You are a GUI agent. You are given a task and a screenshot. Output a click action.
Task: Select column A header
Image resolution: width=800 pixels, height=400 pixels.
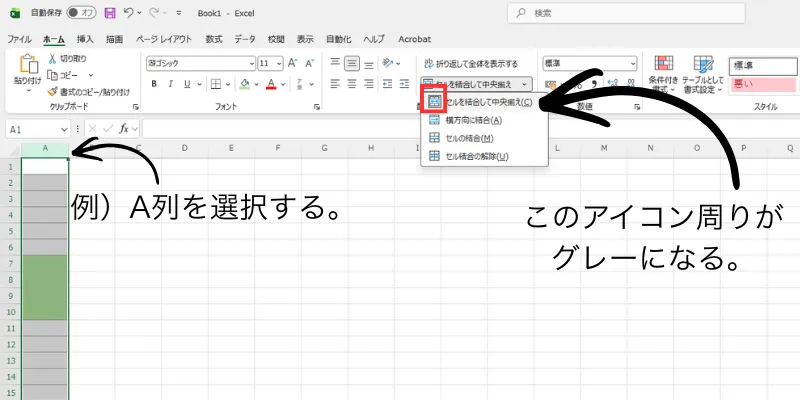[x=45, y=148]
